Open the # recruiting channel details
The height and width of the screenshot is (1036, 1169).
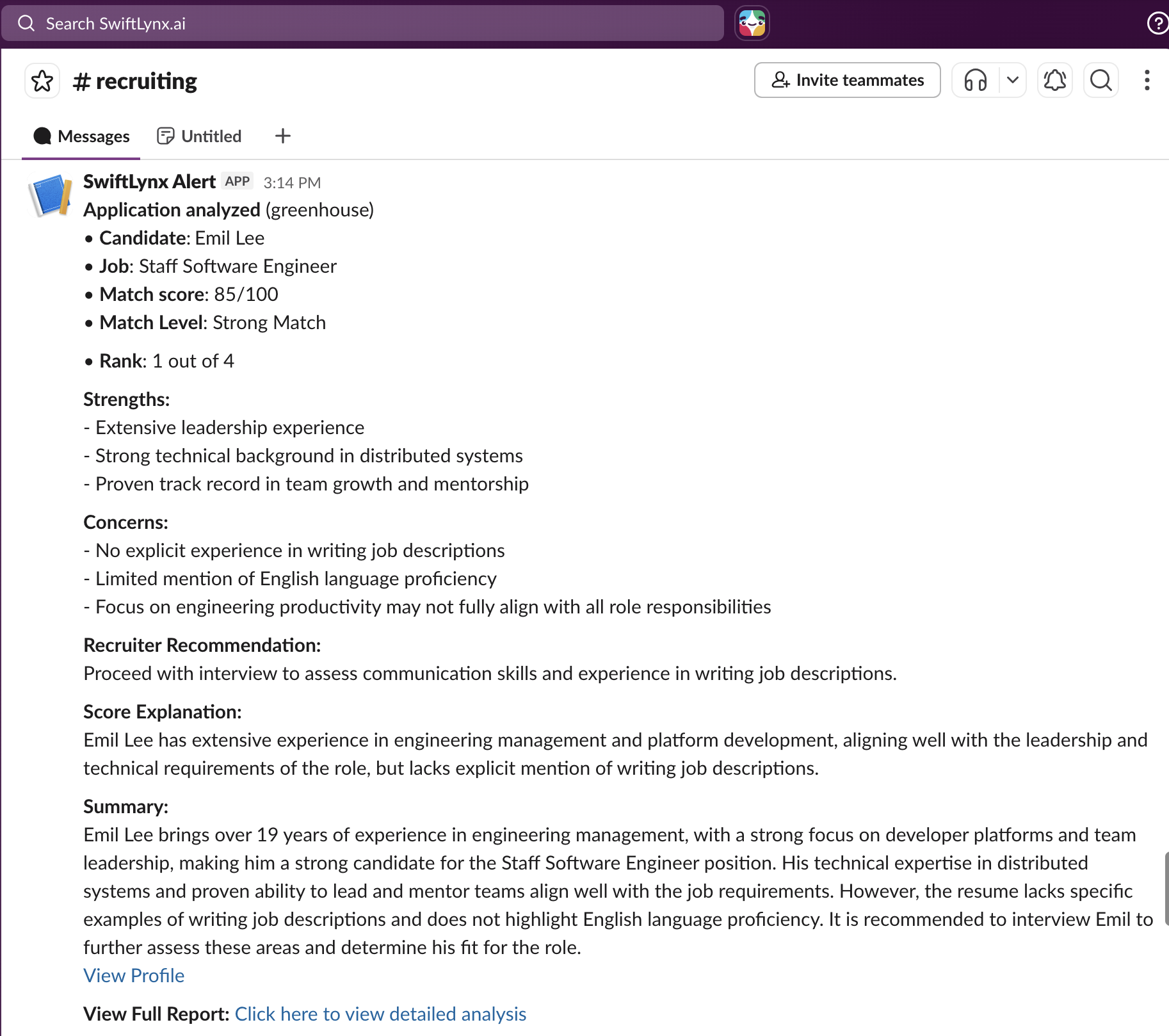[x=135, y=81]
